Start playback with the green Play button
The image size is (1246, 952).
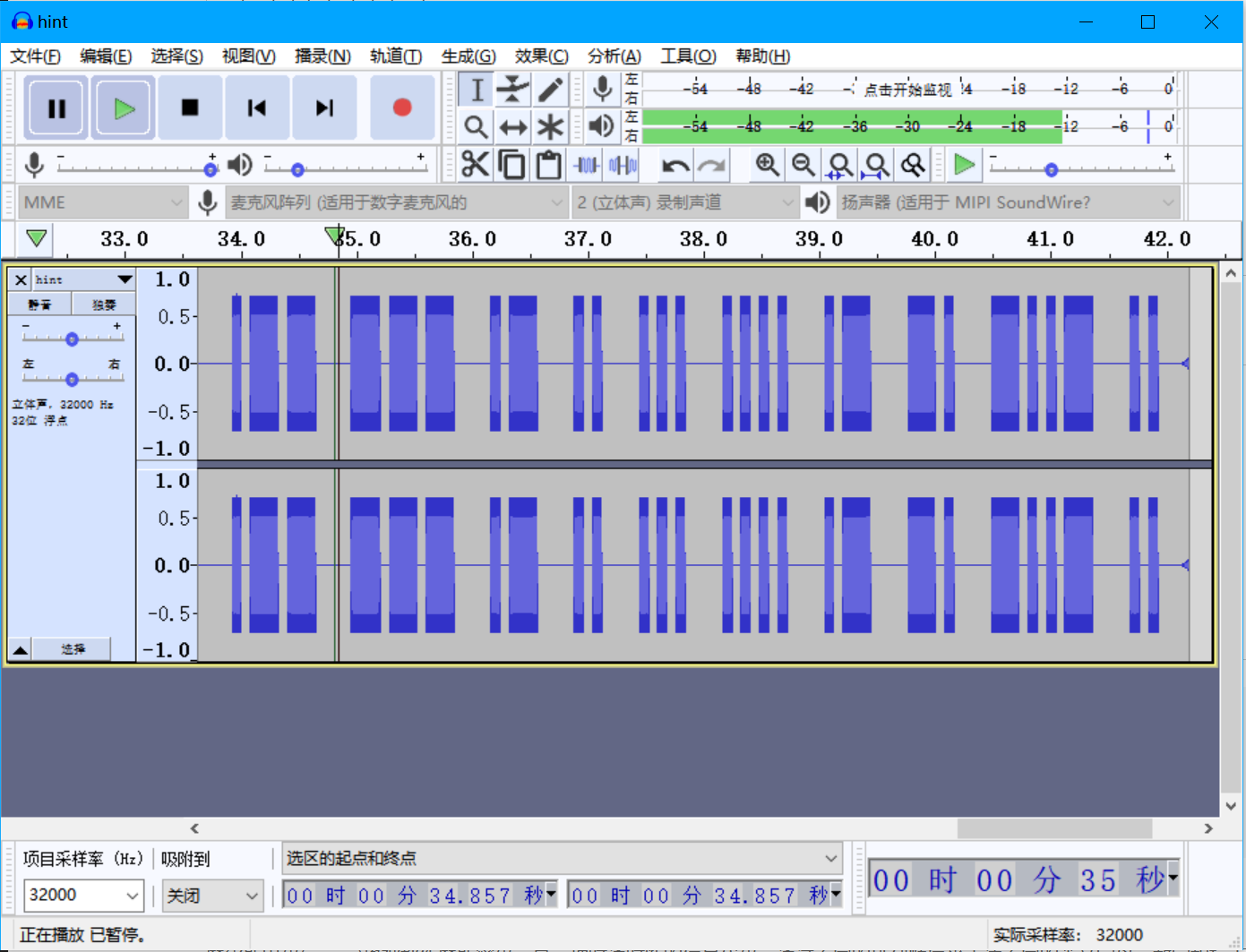pos(124,108)
